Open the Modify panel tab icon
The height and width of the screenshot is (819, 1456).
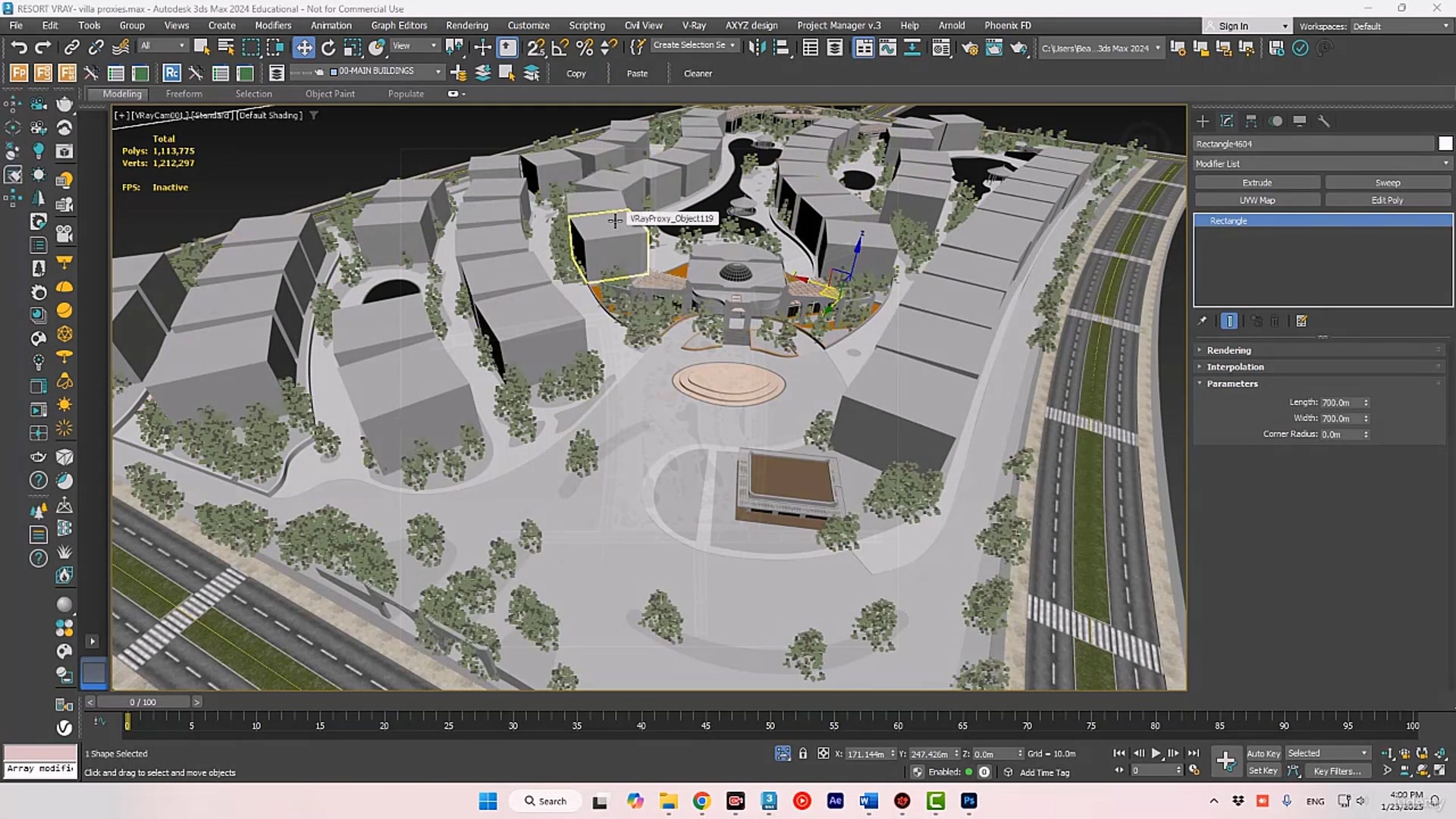tap(1227, 121)
